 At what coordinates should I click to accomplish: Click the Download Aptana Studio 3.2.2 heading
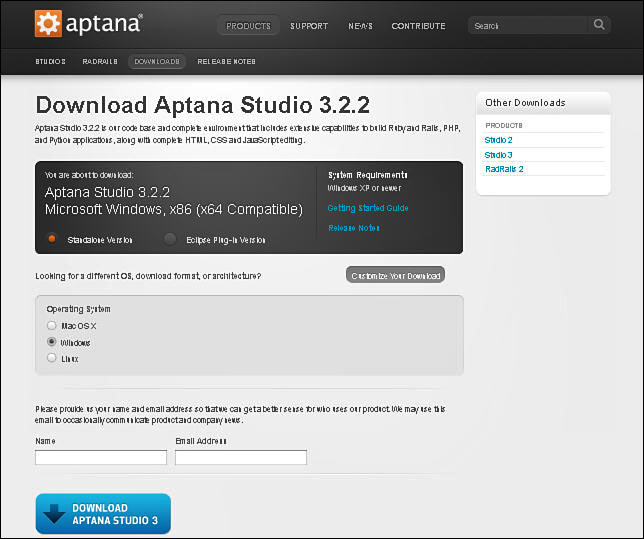tap(203, 105)
